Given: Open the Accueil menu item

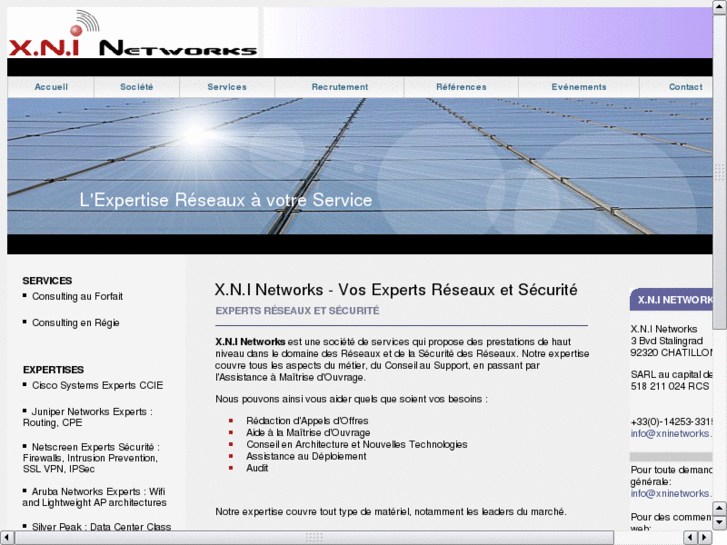Looking at the screenshot, I should click(x=51, y=87).
